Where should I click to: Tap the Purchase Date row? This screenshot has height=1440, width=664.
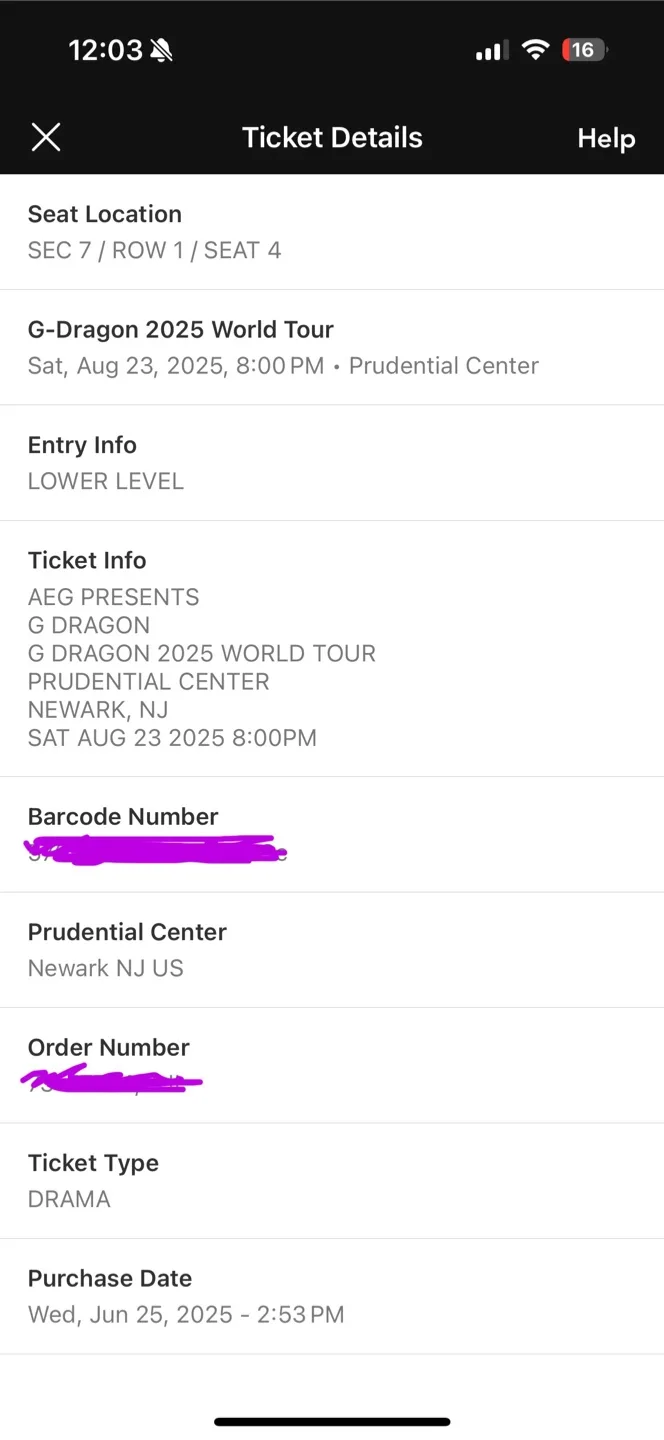point(332,1296)
